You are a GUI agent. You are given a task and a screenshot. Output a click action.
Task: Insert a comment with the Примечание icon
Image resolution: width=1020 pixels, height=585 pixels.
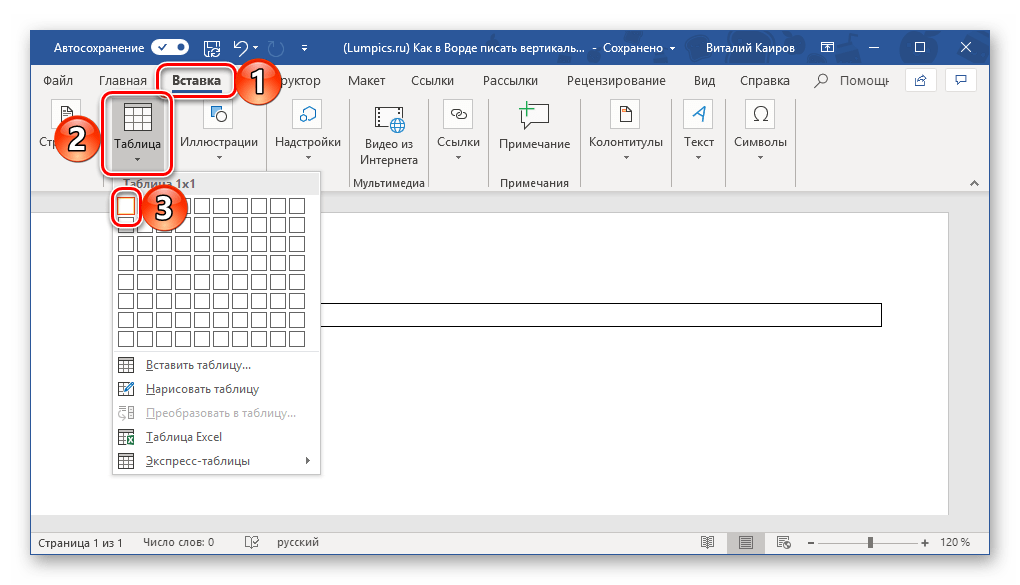click(535, 126)
